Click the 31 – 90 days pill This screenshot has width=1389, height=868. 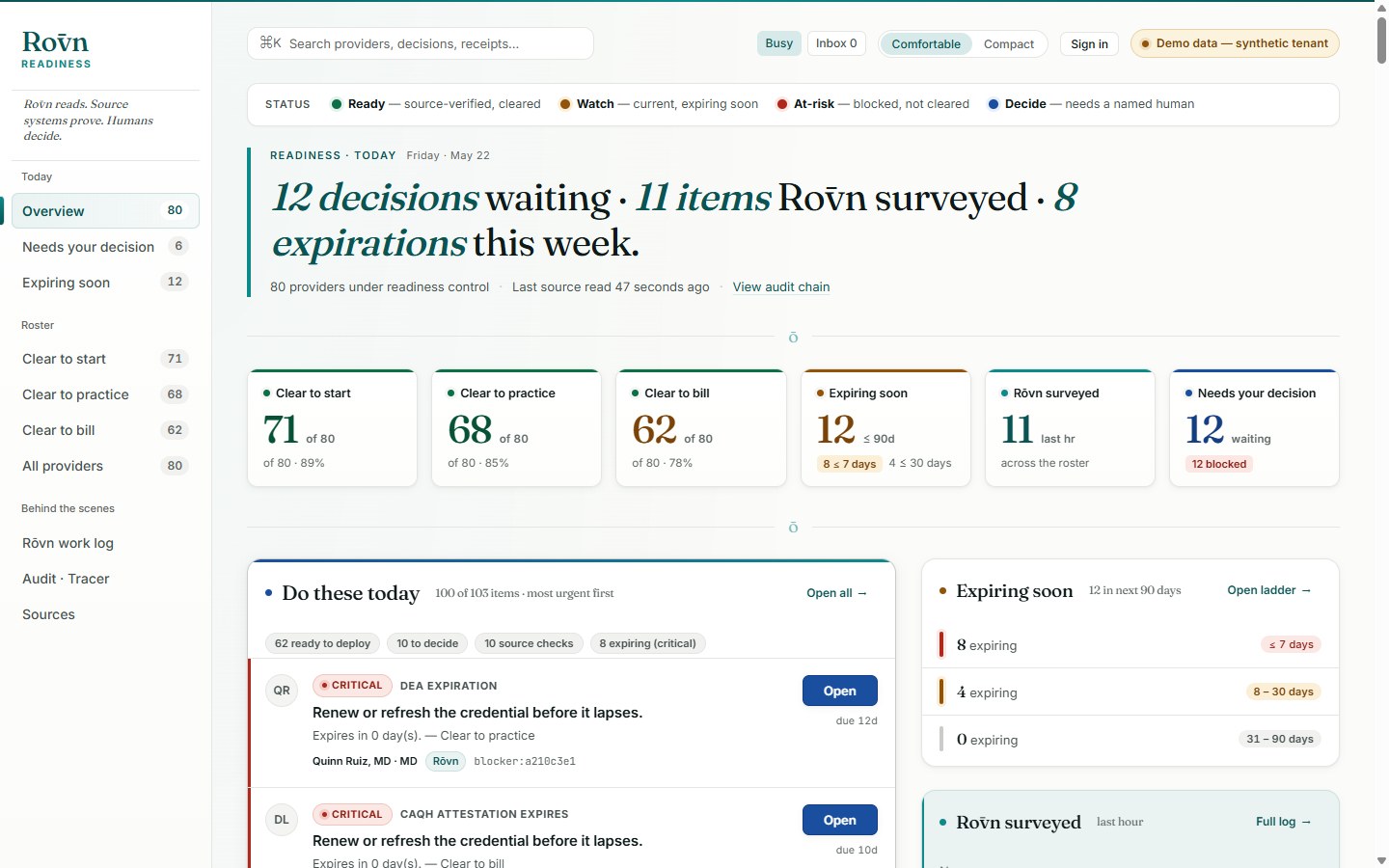(1280, 739)
